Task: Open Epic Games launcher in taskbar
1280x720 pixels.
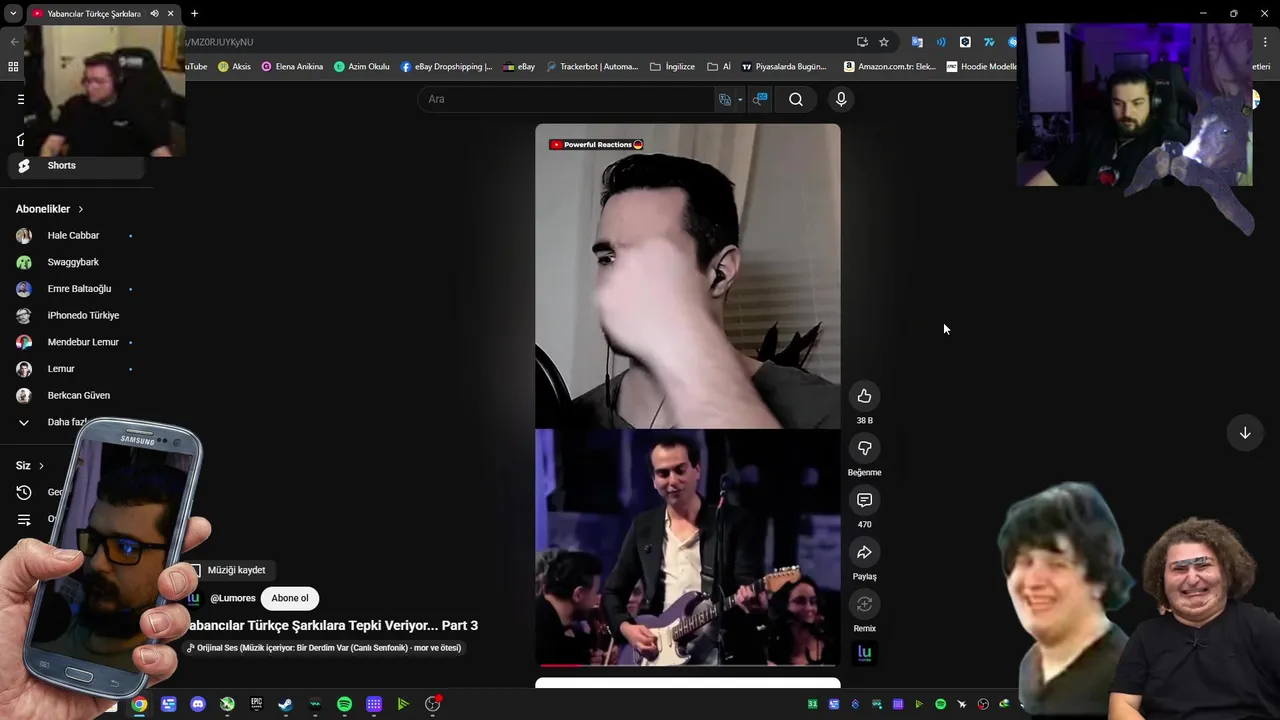Action: pos(256,704)
